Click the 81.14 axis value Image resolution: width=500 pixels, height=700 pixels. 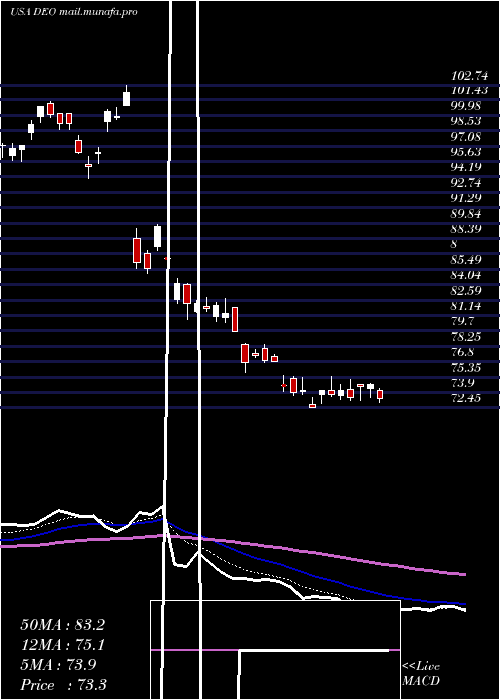(466, 306)
